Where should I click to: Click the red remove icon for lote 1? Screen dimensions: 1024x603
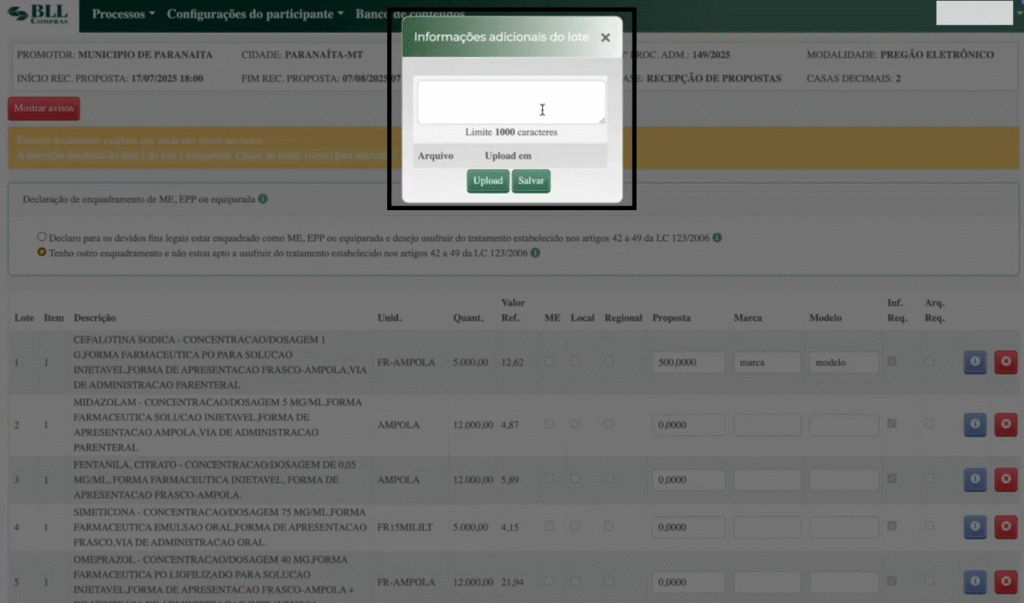coord(1005,362)
